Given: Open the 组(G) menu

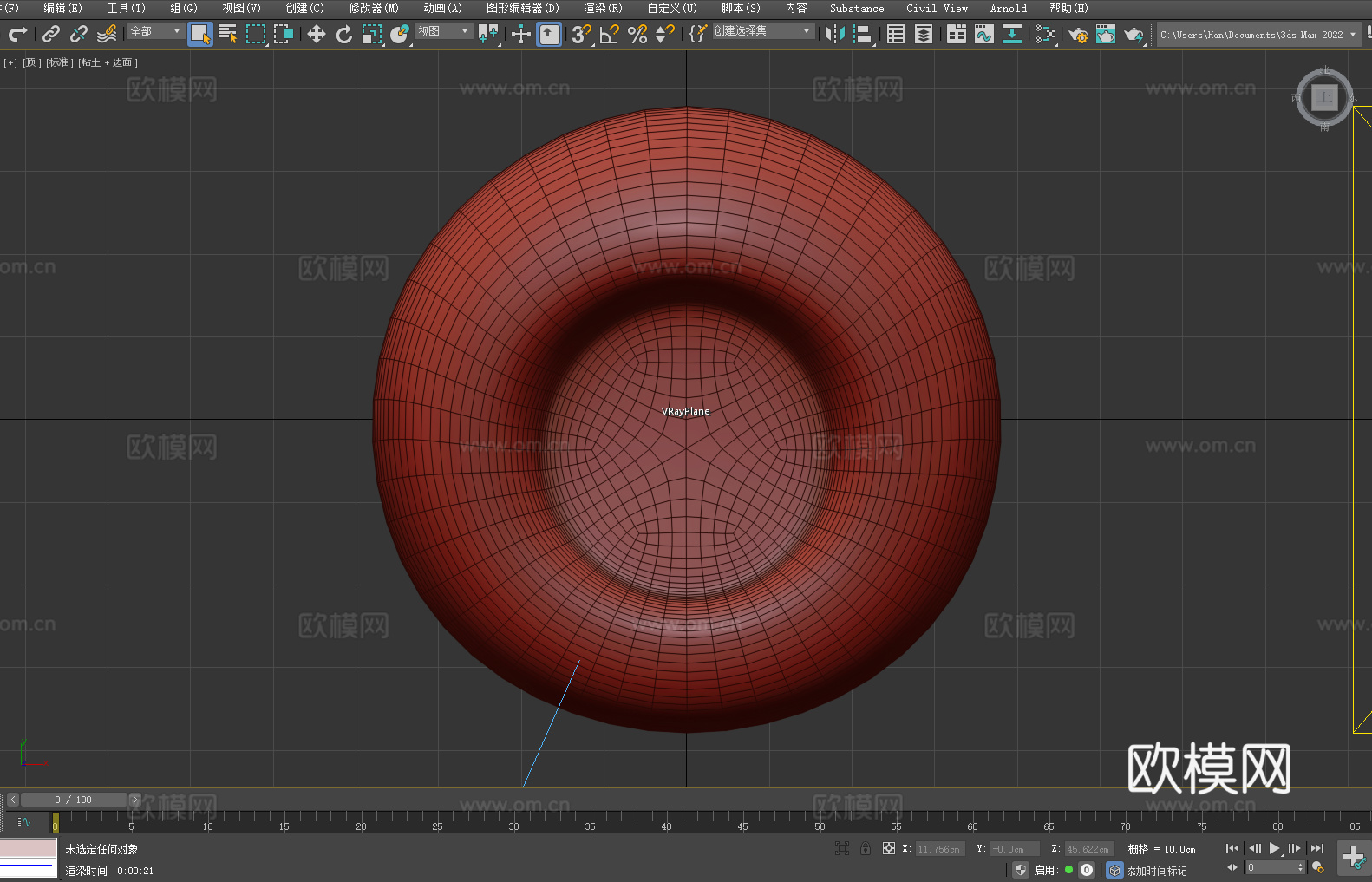Looking at the screenshot, I should pyautogui.click(x=183, y=8).
